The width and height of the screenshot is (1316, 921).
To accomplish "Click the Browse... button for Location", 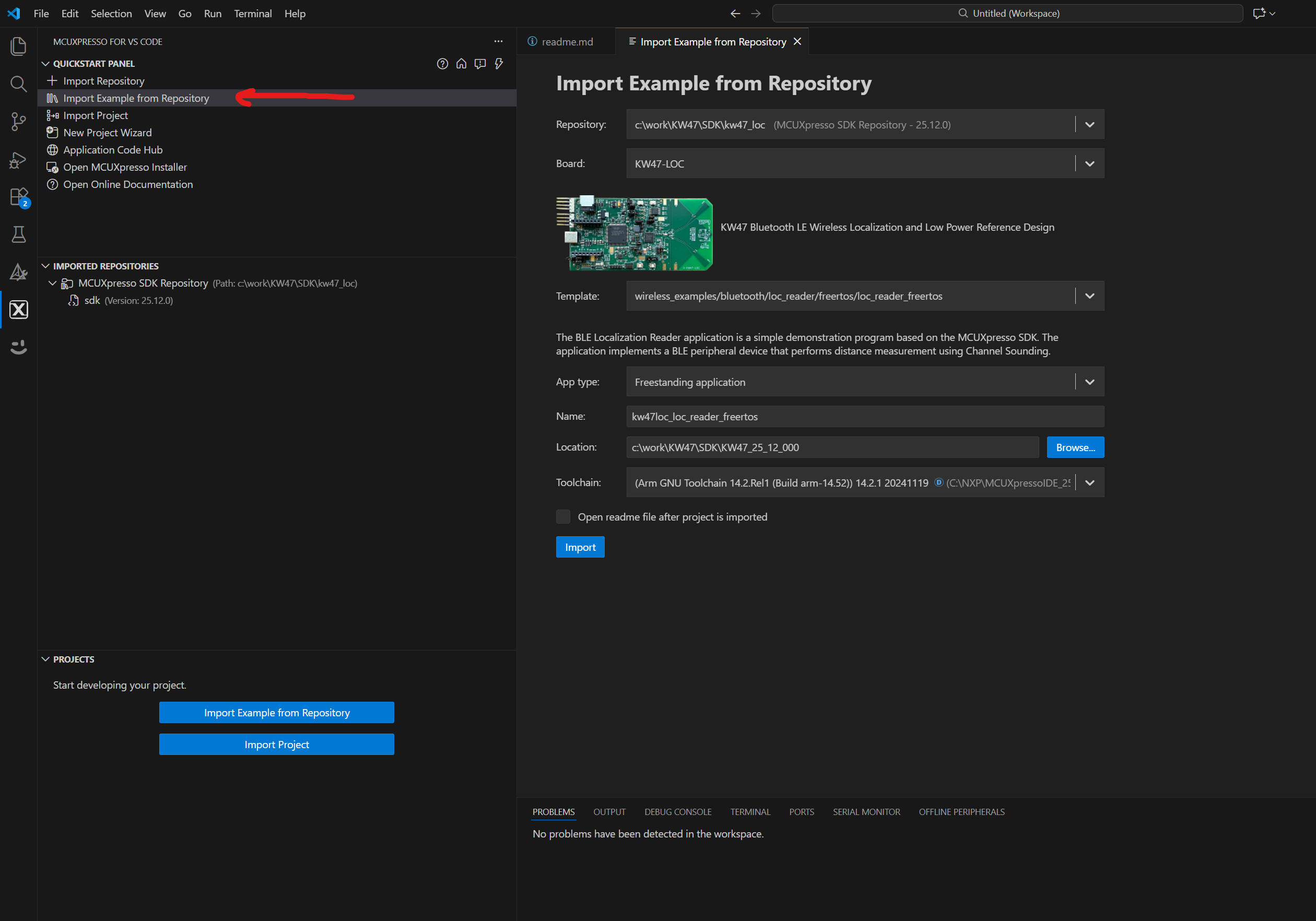I will coord(1075,447).
